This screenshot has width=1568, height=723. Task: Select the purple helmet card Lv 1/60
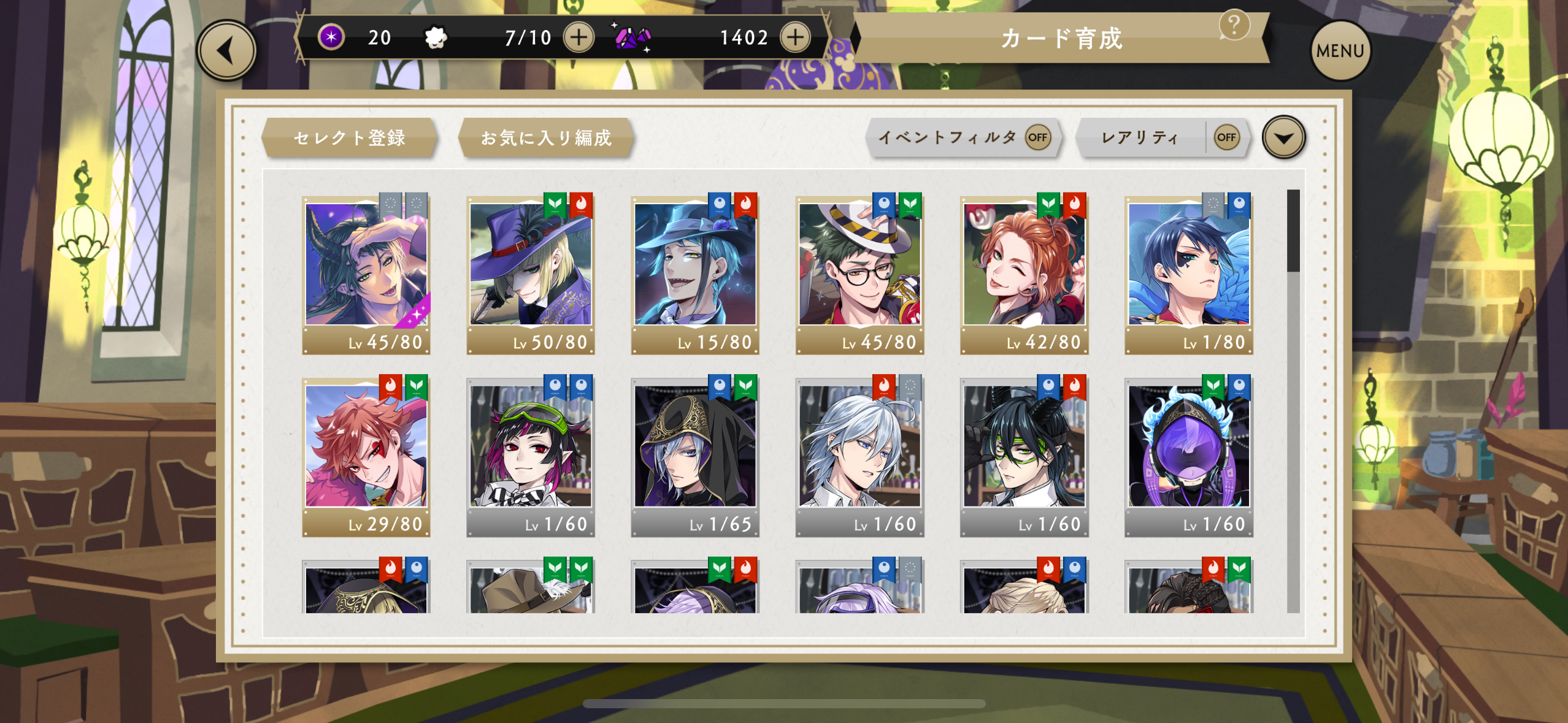(x=1188, y=457)
